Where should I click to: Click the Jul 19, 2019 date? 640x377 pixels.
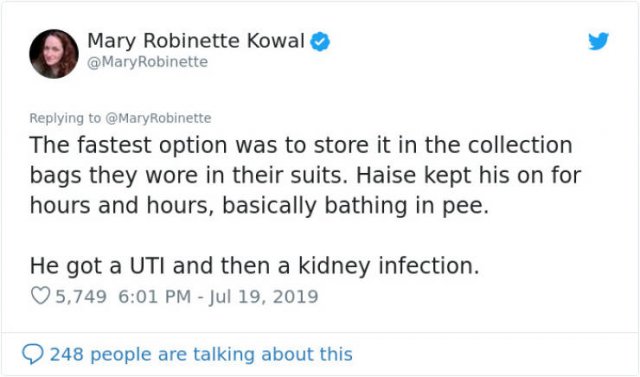click(264, 297)
